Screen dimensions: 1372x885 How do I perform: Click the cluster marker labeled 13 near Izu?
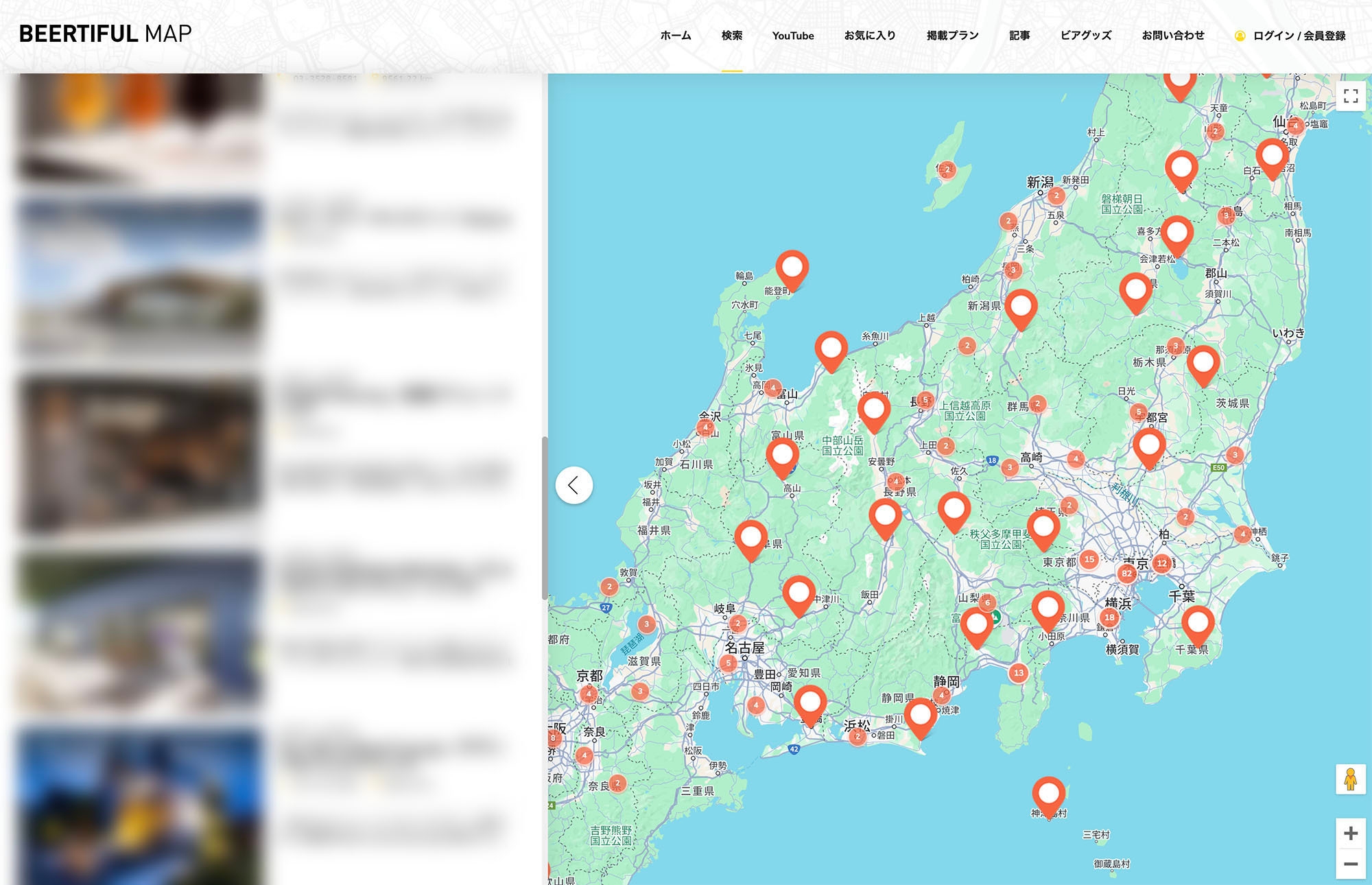click(x=1019, y=672)
